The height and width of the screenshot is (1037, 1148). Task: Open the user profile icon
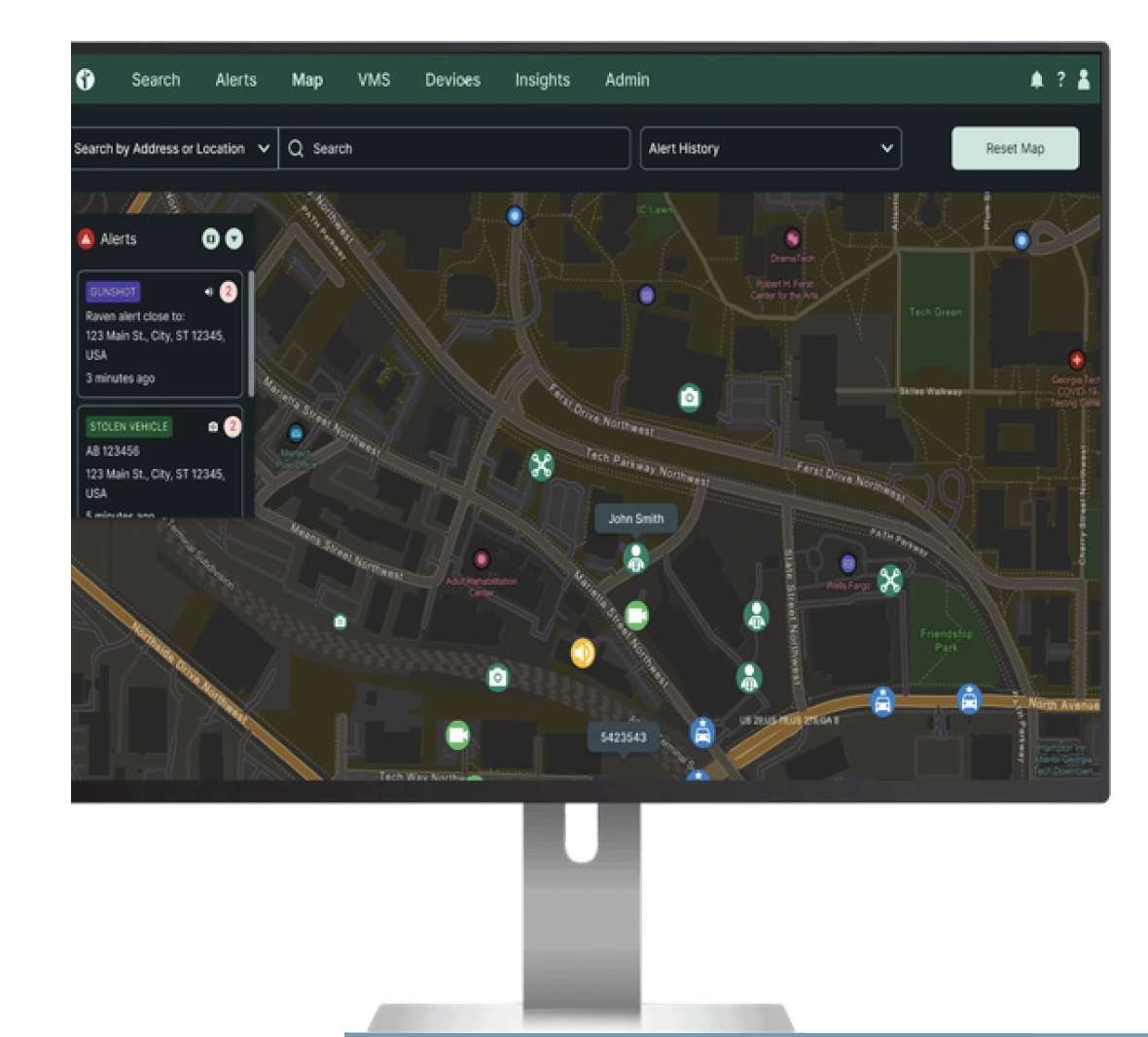(x=1084, y=79)
